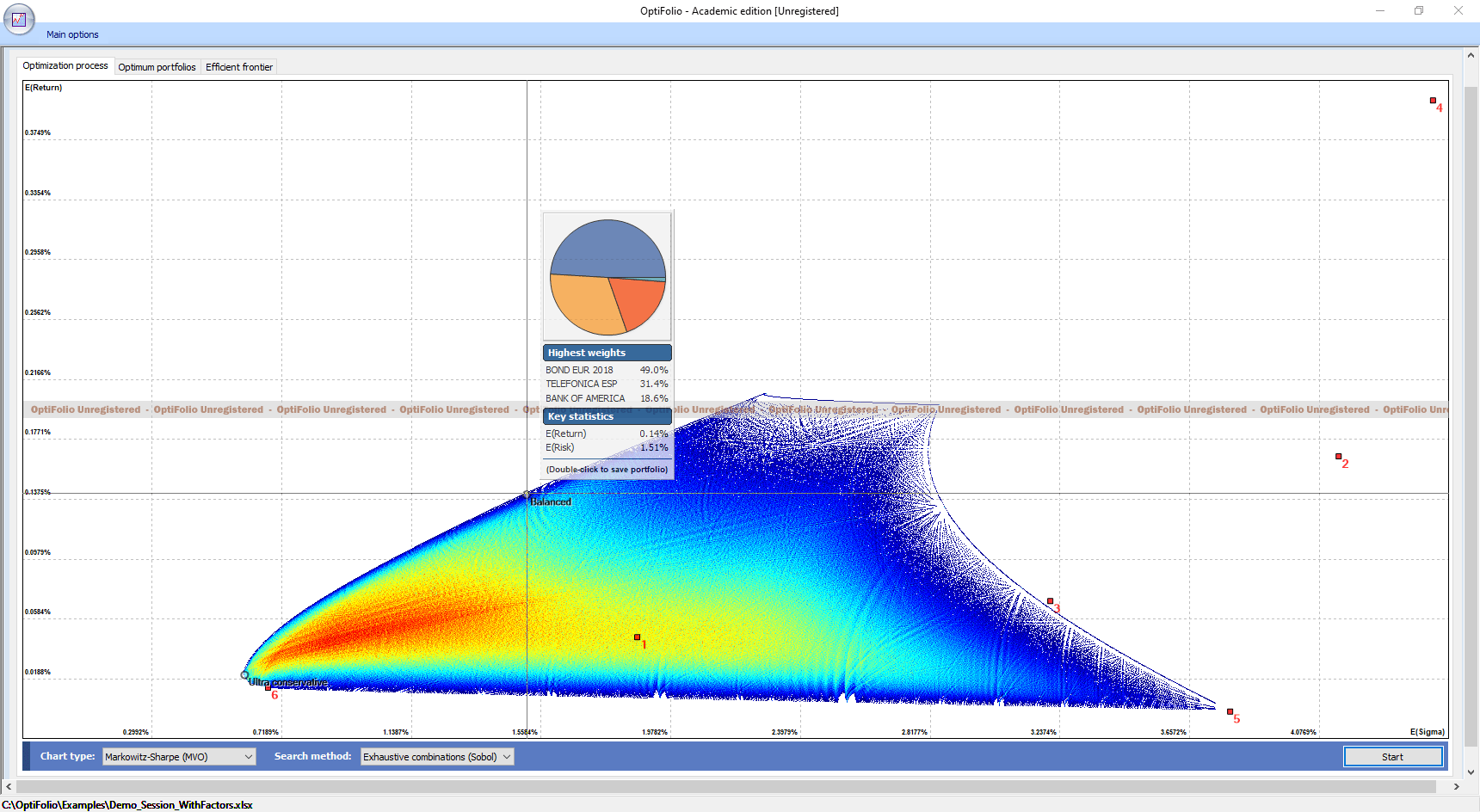Select red asset marker 3

[1050, 601]
